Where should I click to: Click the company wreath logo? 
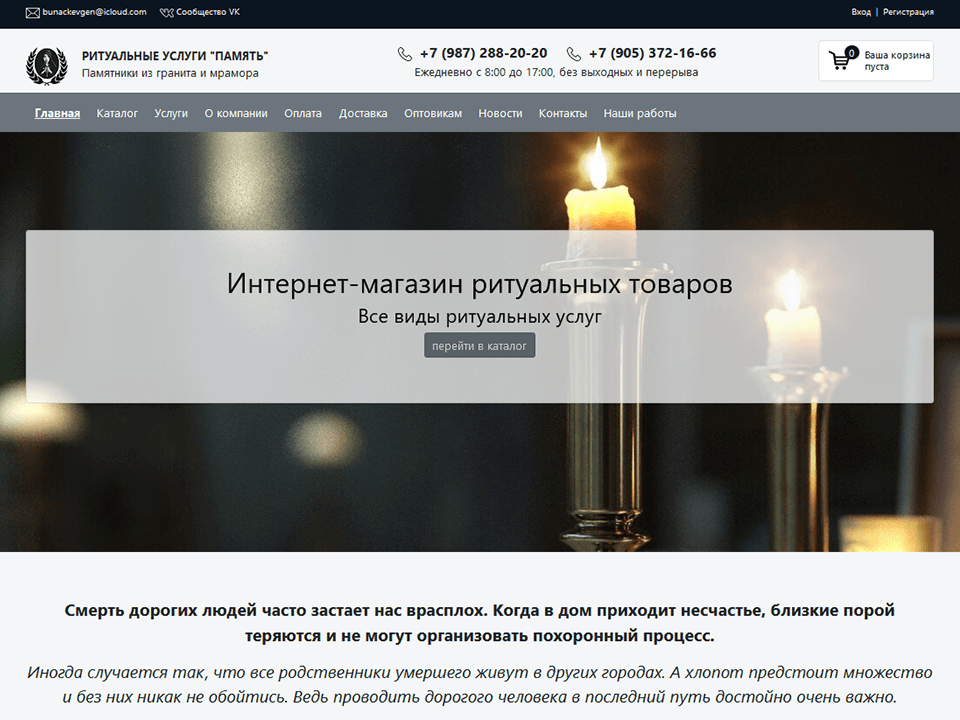coord(47,66)
